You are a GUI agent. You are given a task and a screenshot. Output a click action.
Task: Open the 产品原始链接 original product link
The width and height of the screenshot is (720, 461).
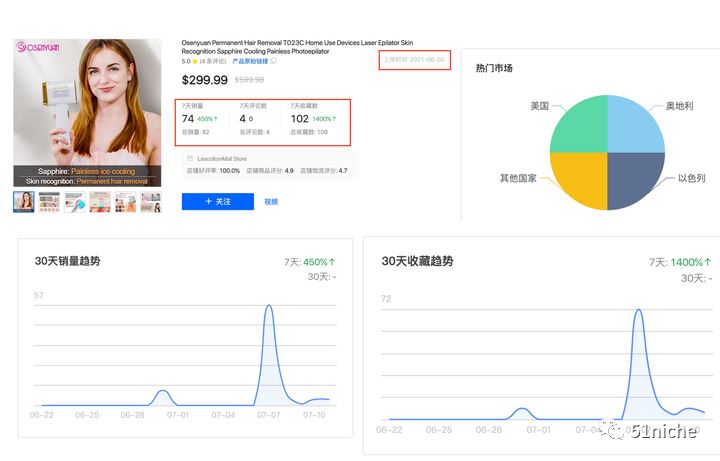(250, 61)
